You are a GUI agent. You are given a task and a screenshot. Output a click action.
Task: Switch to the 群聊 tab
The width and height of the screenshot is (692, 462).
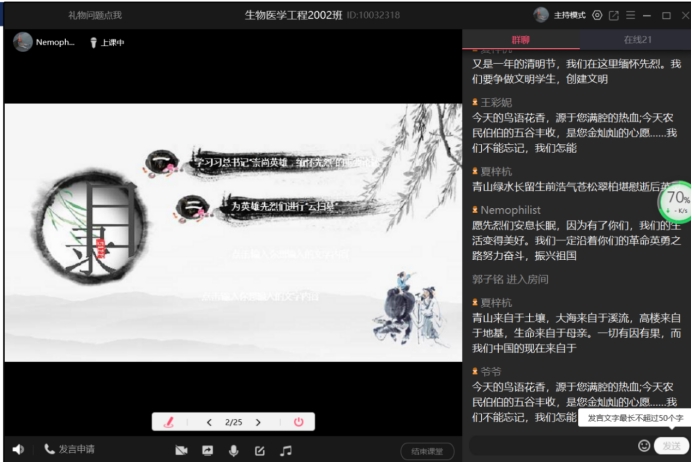coord(520,38)
